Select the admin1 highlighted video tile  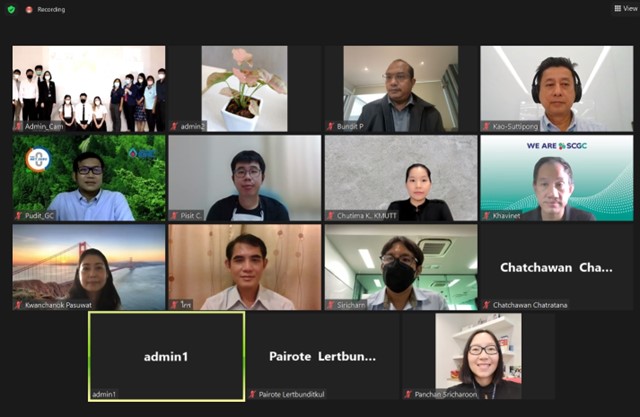click(167, 357)
